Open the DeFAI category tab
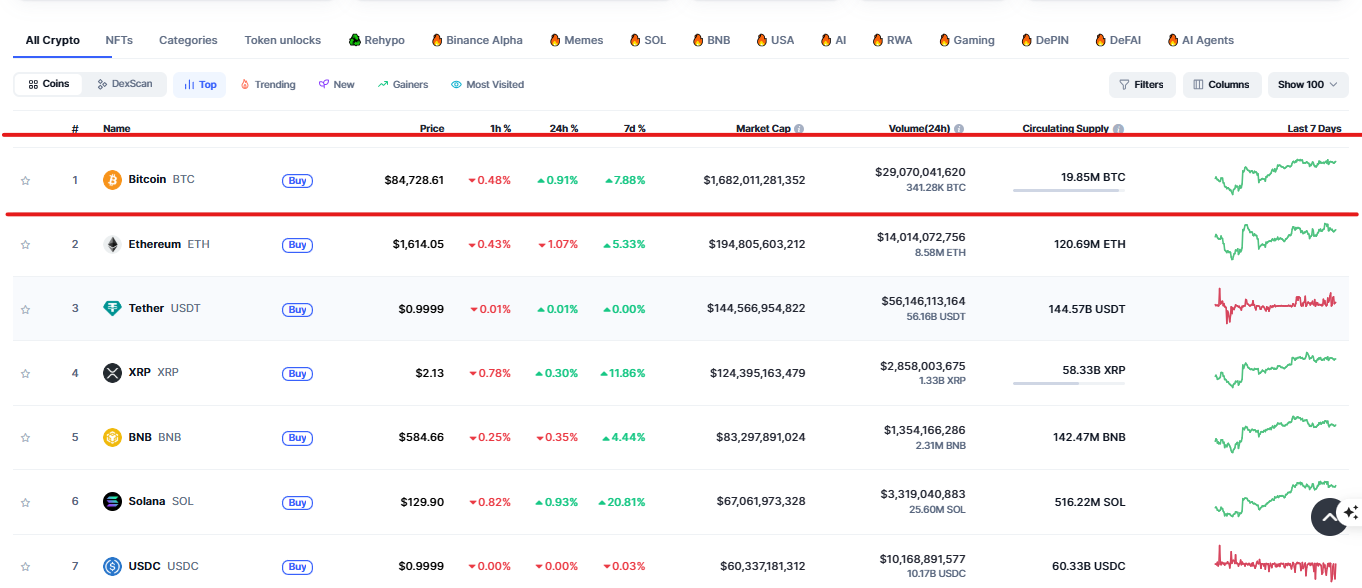 [1118, 40]
